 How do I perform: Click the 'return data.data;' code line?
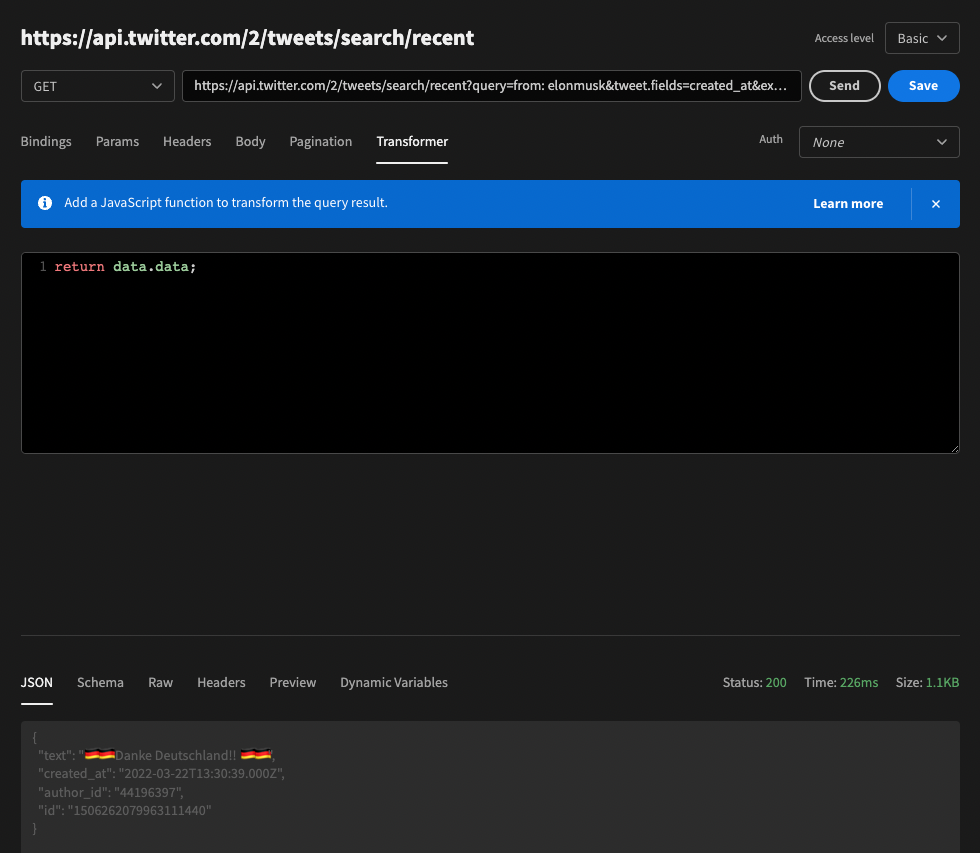(x=125, y=267)
